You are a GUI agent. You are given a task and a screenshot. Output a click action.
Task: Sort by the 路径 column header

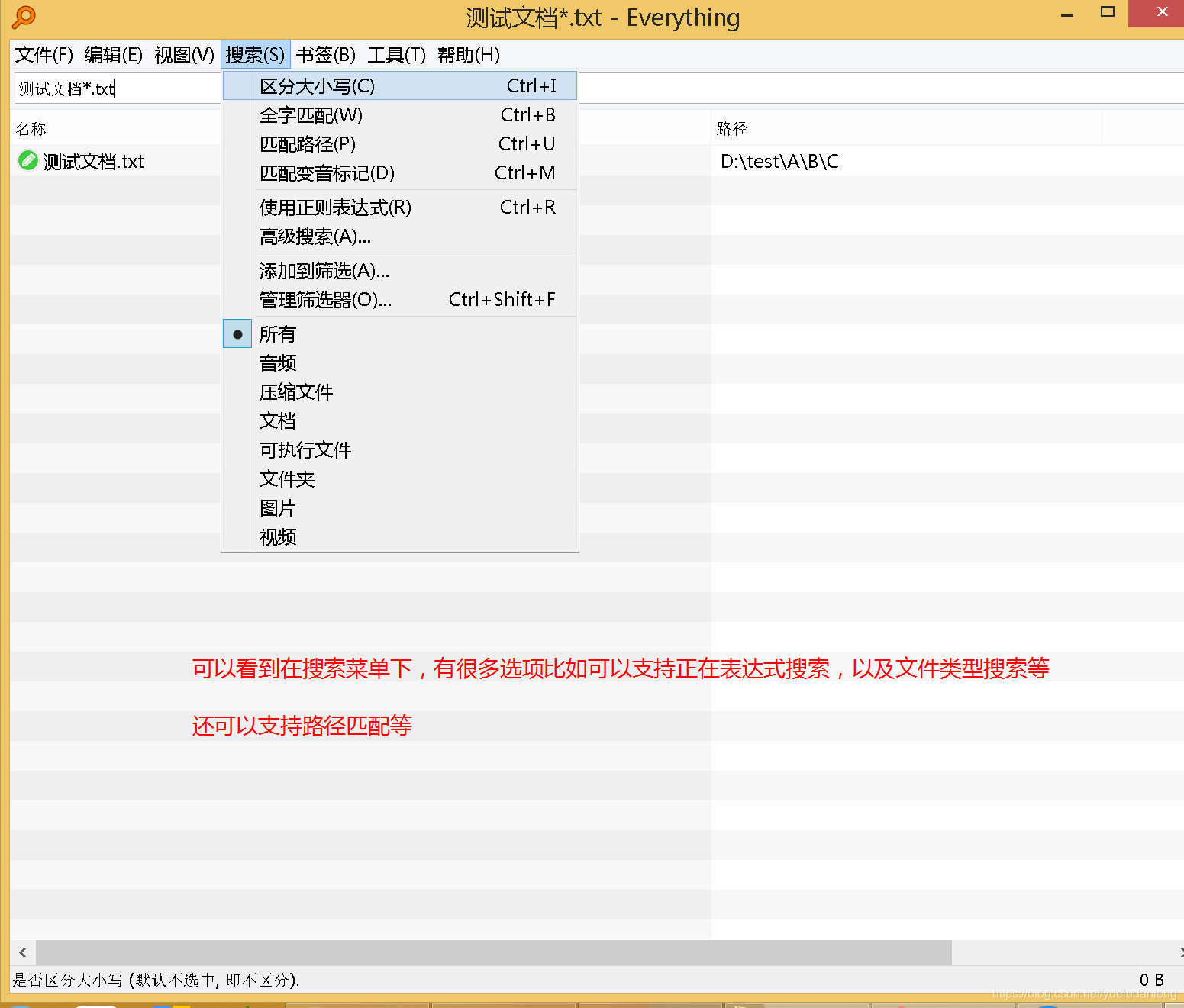906,128
